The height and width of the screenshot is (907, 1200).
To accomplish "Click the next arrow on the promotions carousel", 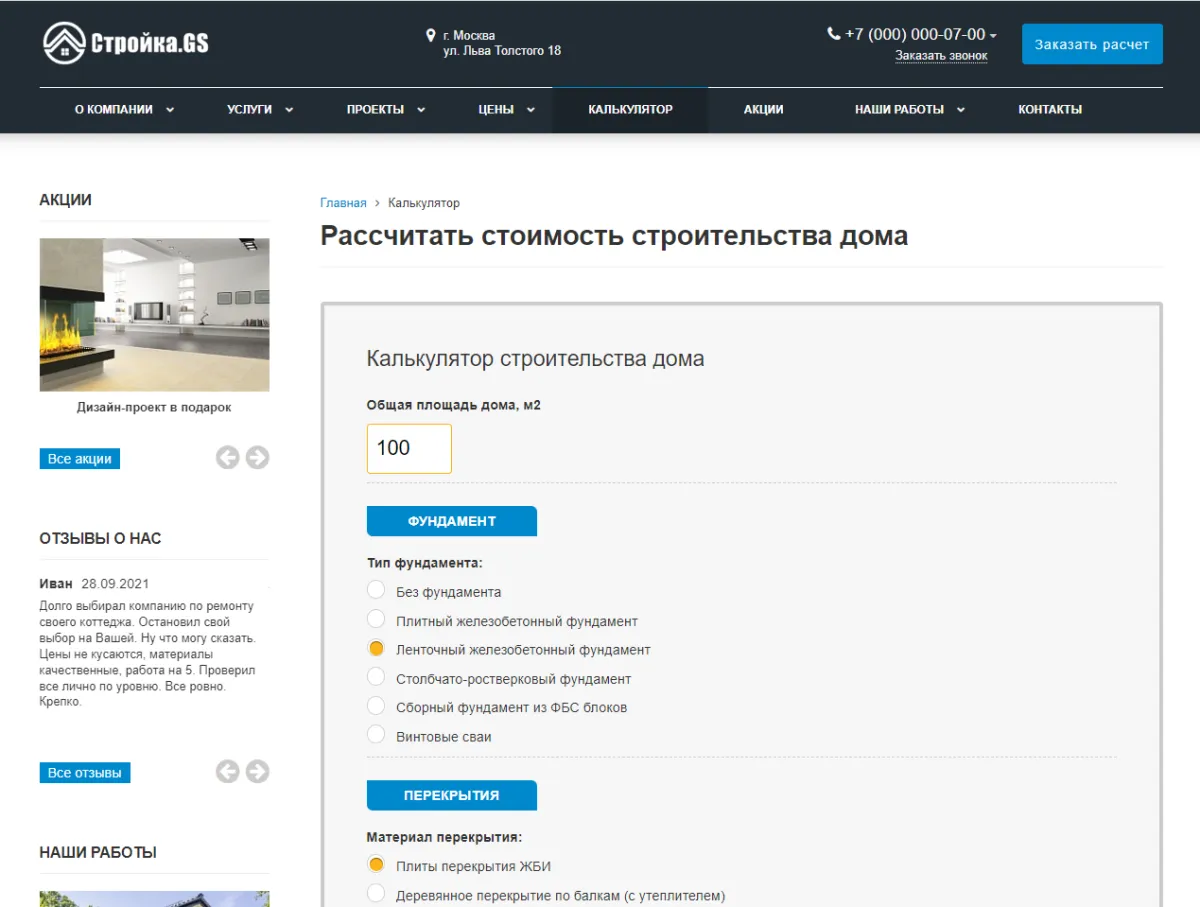I will 258,457.
